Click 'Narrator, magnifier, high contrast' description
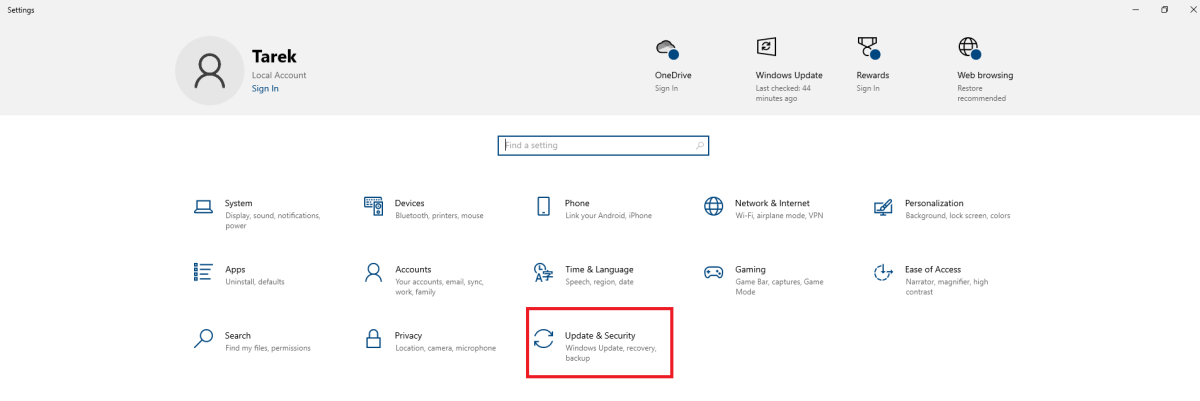1200x401 pixels. pyautogui.click(x=946, y=287)
